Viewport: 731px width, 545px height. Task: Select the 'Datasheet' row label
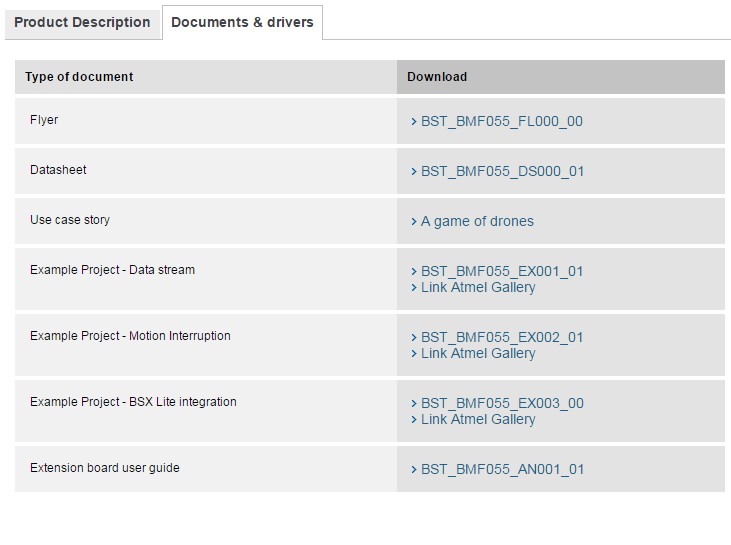pyautogui.click(x=58, y=170)
